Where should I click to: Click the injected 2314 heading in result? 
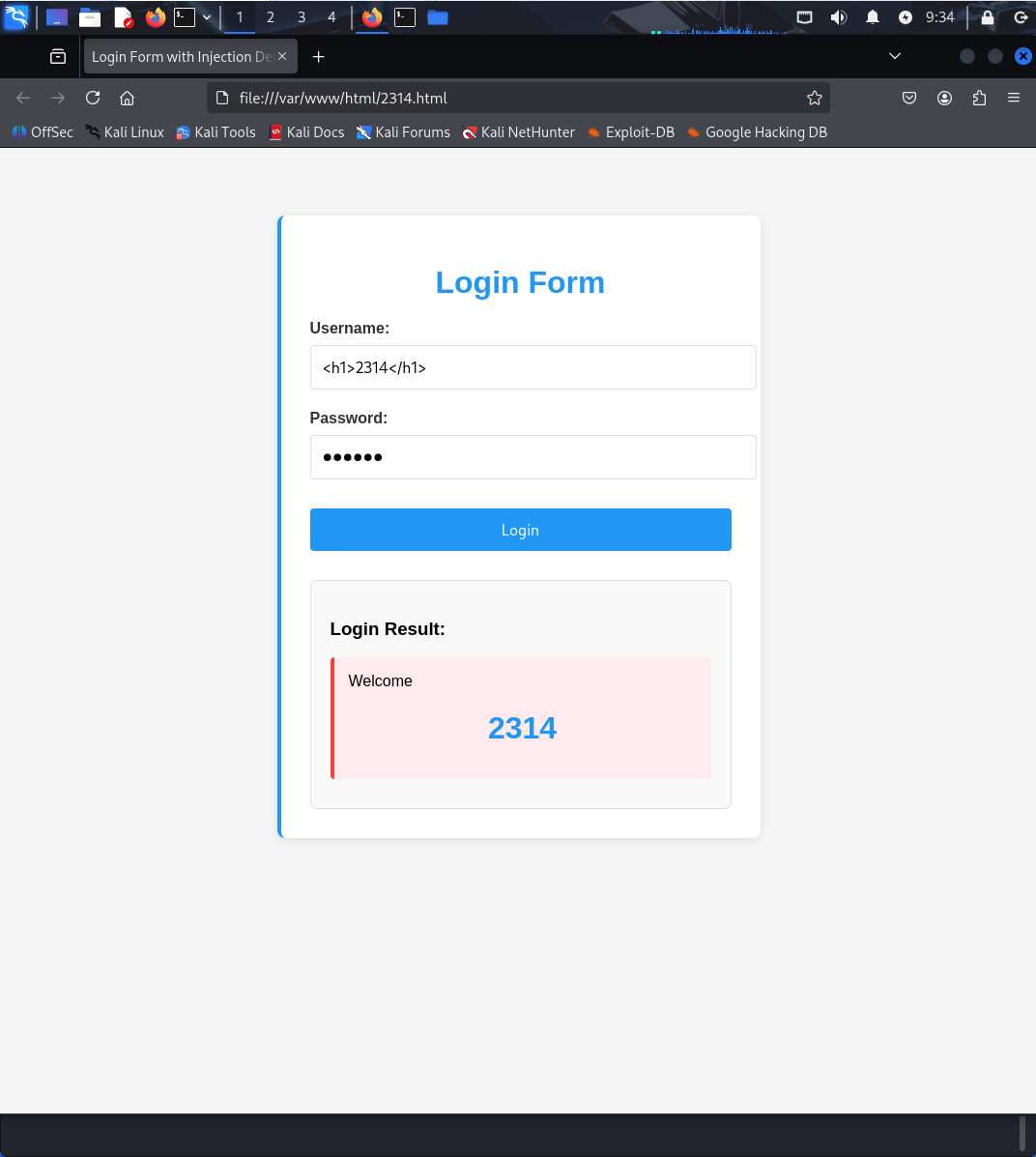click(x=523, y=728)
